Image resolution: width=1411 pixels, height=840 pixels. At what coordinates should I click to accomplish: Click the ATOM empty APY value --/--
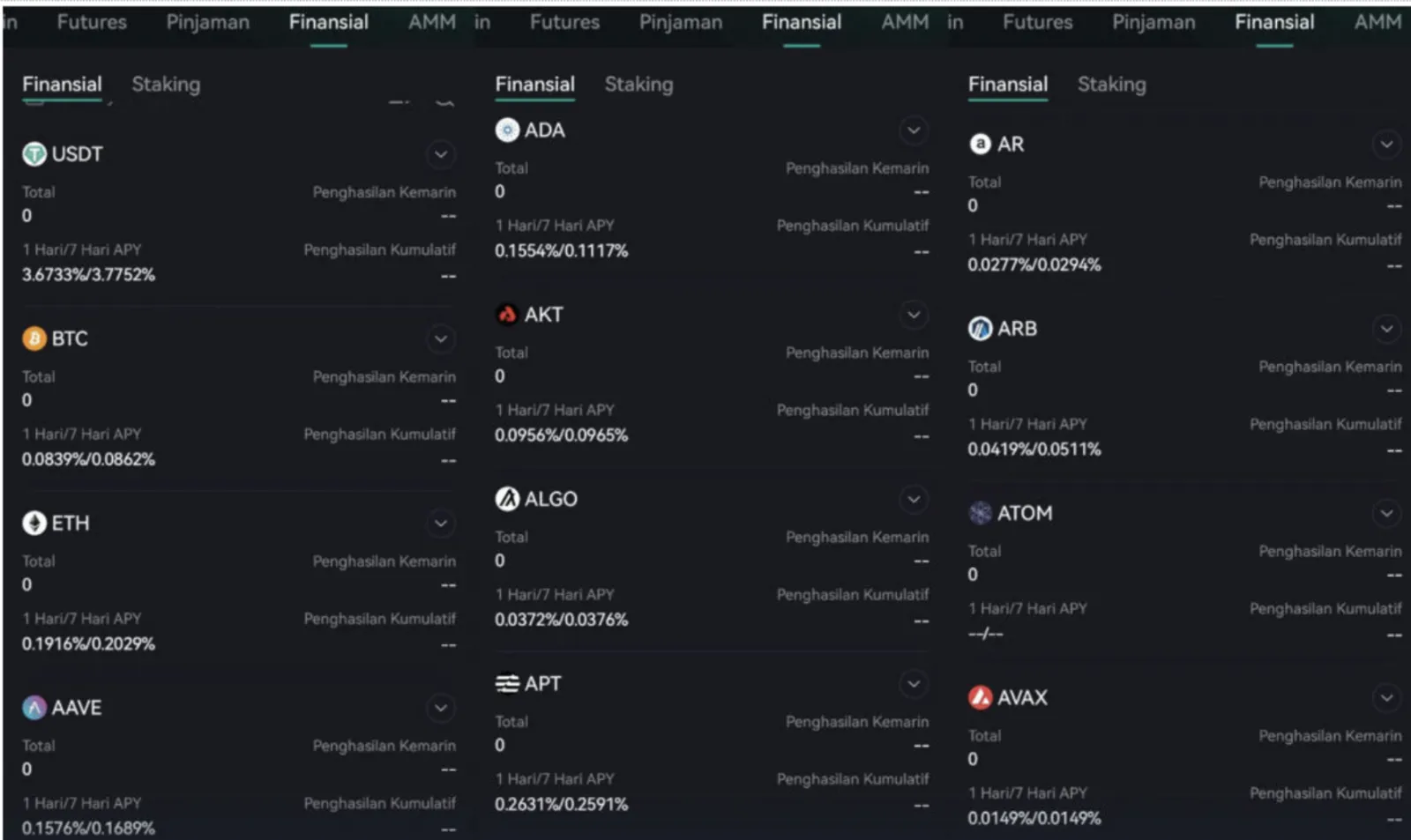[x=986, y=634]
